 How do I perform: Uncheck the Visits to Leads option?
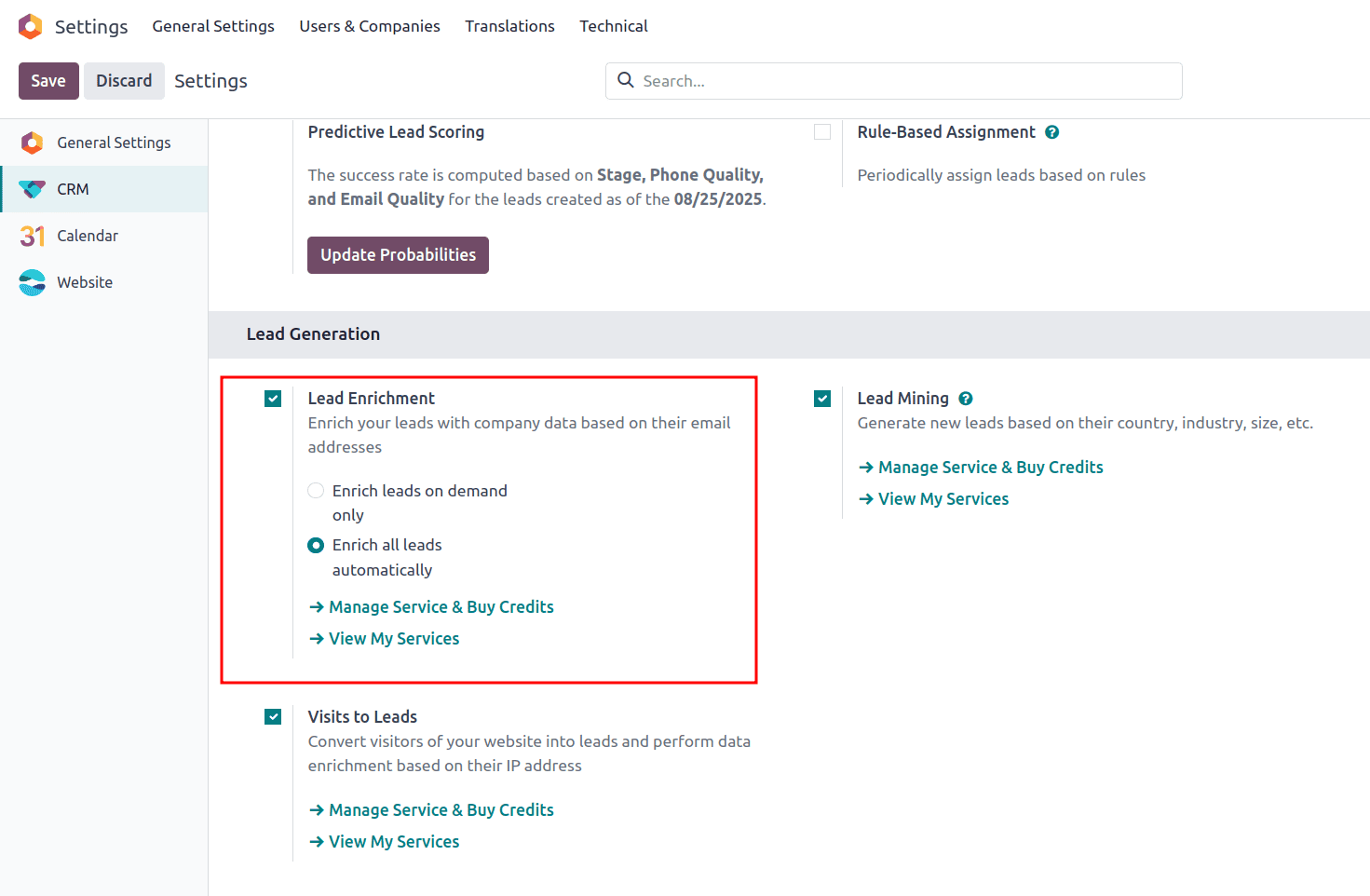point(273,716)
